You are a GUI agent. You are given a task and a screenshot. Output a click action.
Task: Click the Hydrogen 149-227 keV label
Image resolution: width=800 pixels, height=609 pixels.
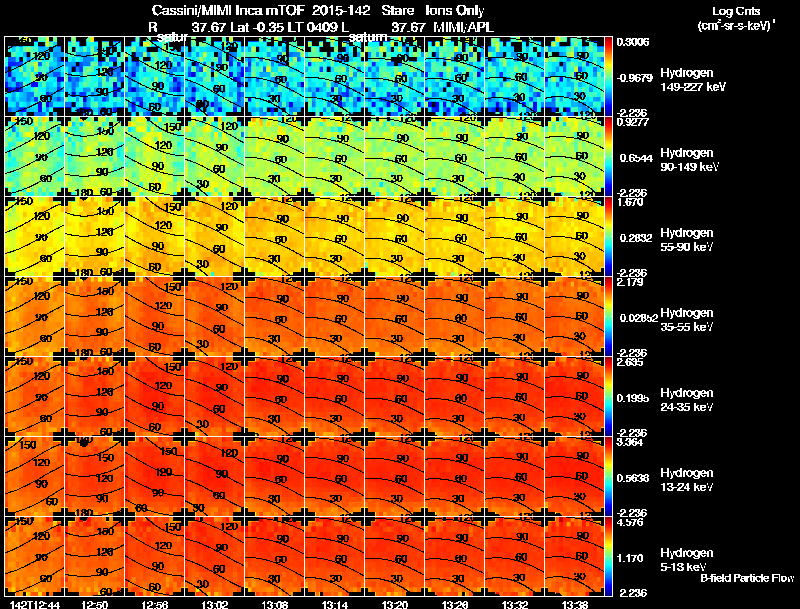click(693, 80)
